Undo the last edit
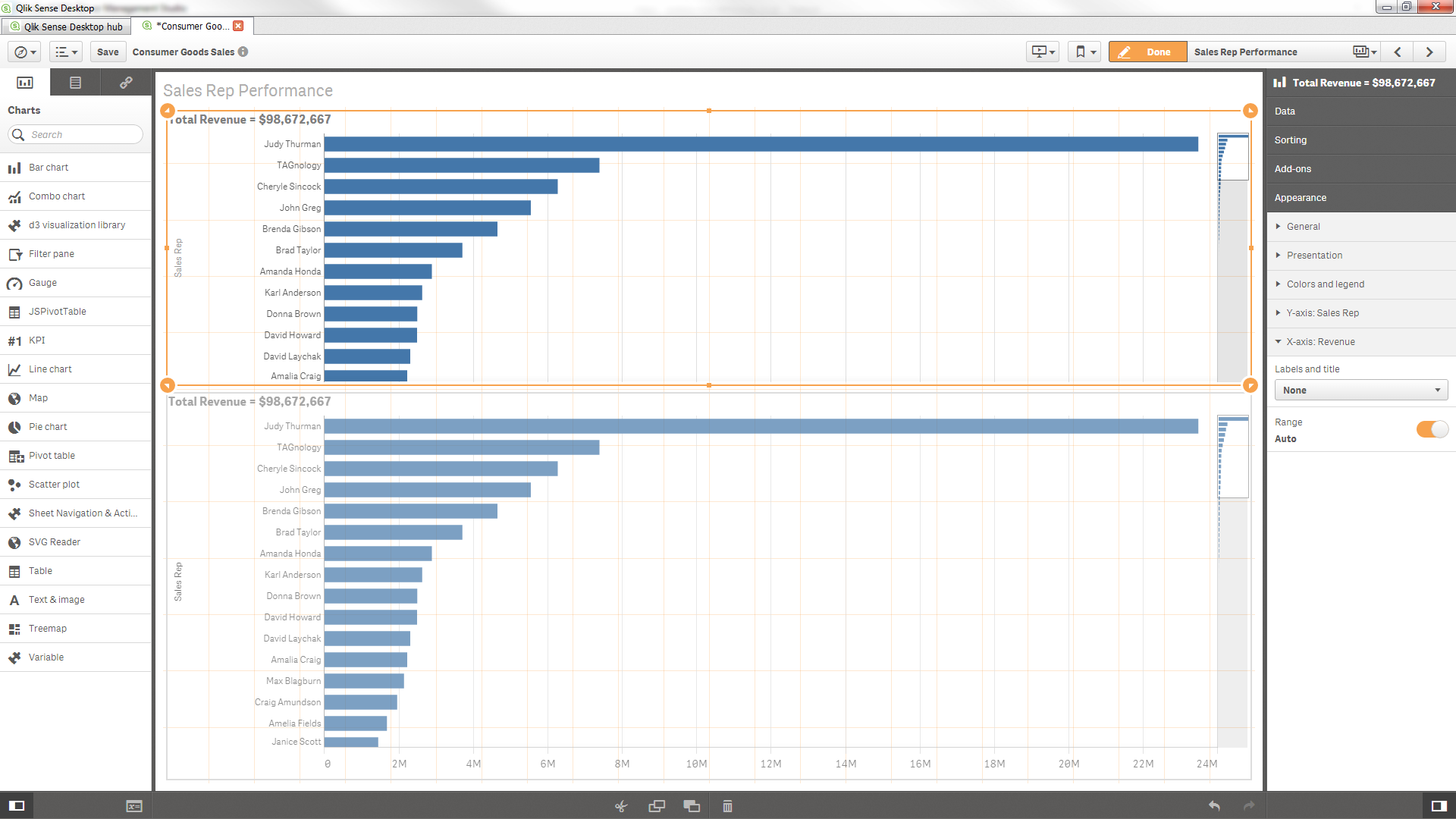This screenshot has width=1456, height=819. point(1214,806)
